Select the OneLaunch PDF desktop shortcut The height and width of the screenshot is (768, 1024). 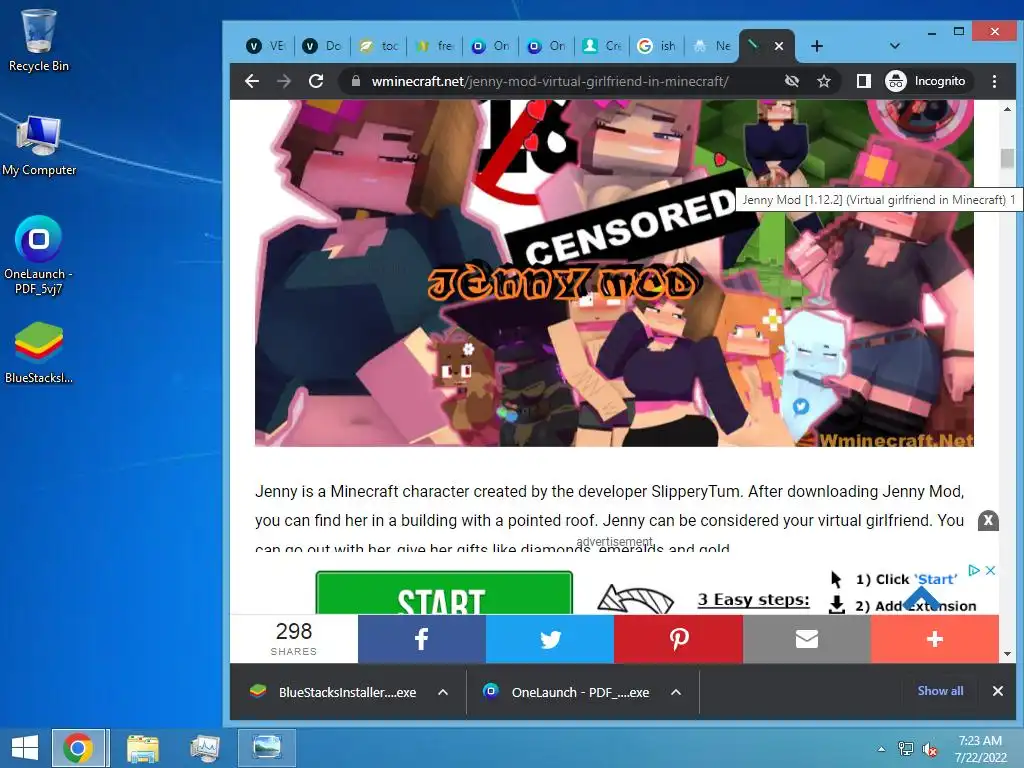point(39,255)
